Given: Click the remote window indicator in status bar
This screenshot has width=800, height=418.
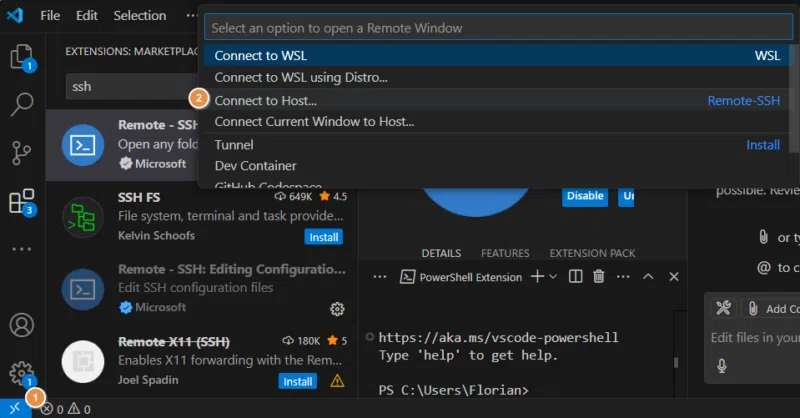Looking at the screenshot, I should tap(14, 409).
